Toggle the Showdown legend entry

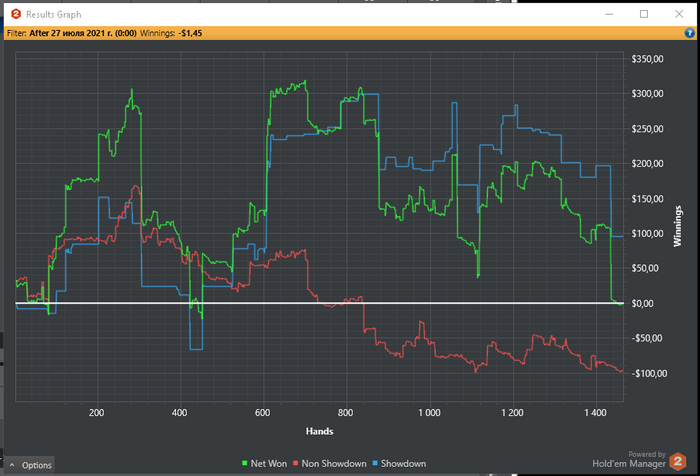coord(399,464)
